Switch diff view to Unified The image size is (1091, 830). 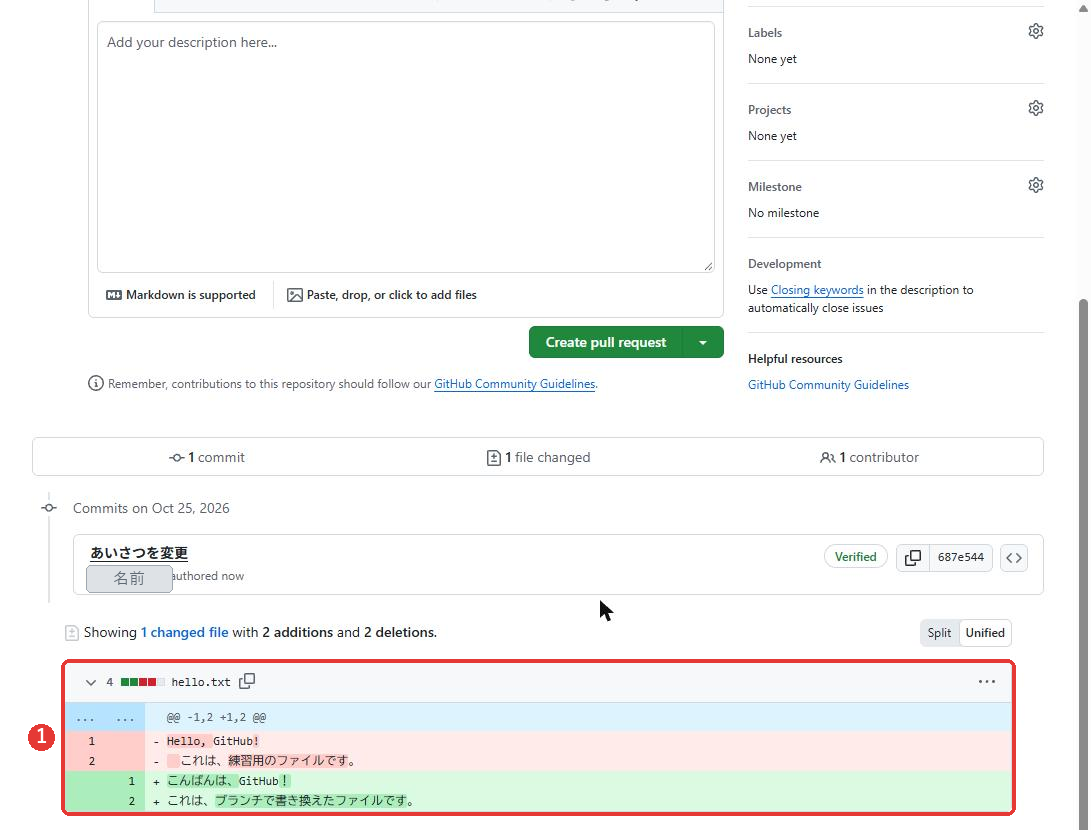(x=985, y=632)
